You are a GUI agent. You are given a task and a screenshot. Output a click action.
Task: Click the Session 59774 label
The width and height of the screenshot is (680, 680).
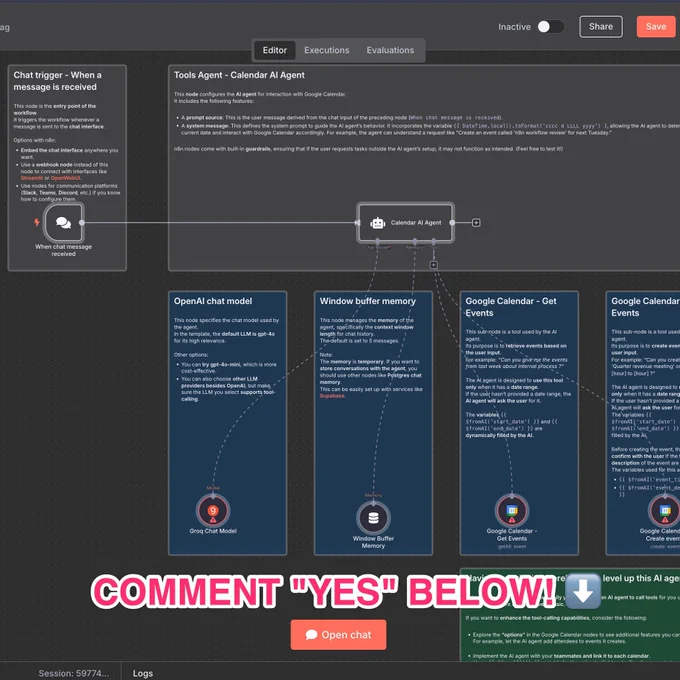73,673
